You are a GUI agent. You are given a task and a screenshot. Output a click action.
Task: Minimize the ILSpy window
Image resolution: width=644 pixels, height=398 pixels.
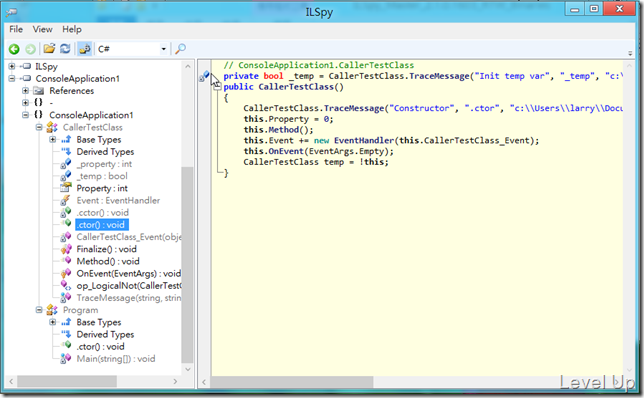click(575, 9)
